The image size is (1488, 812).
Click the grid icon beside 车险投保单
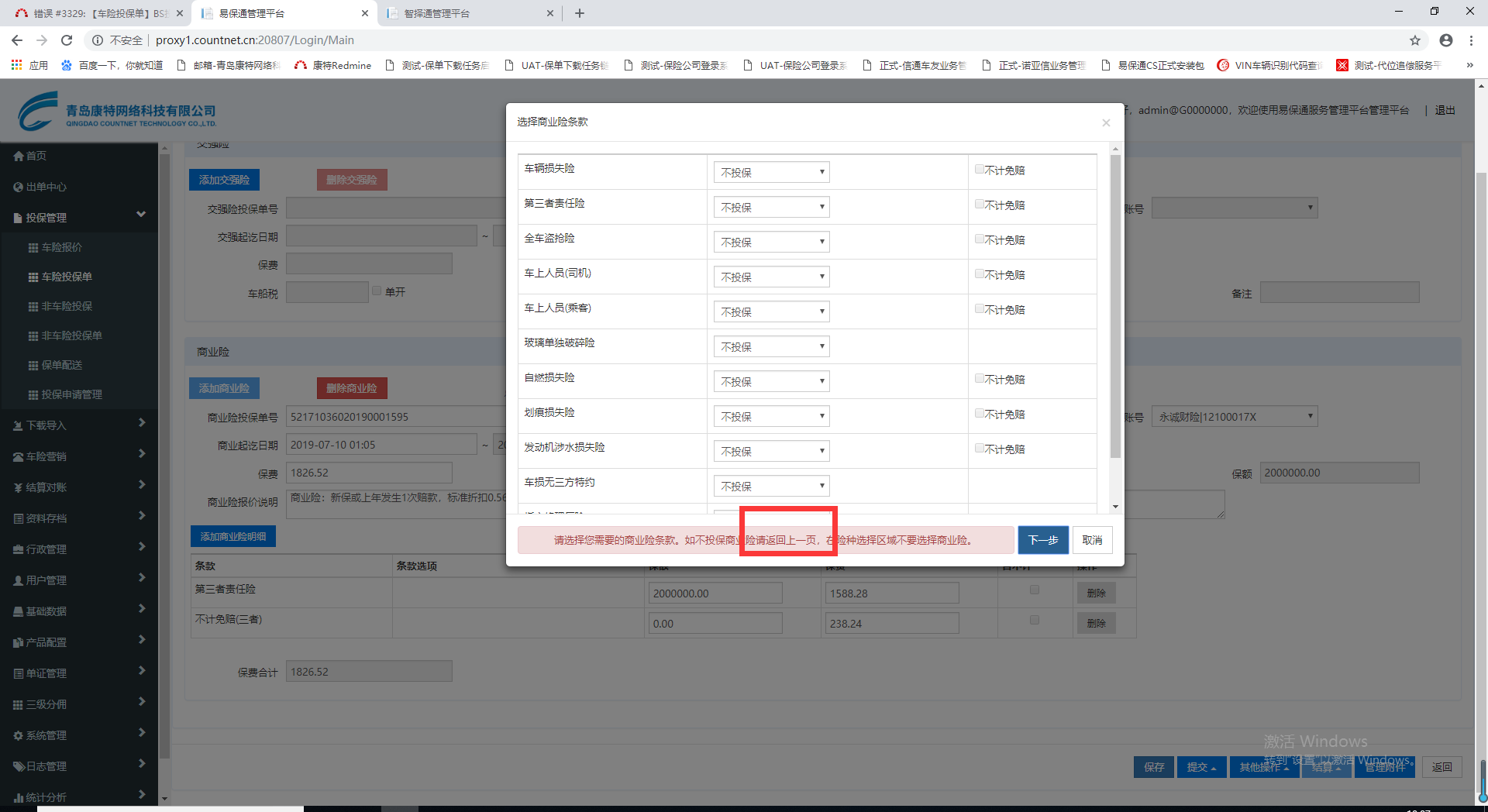point(33,277)
